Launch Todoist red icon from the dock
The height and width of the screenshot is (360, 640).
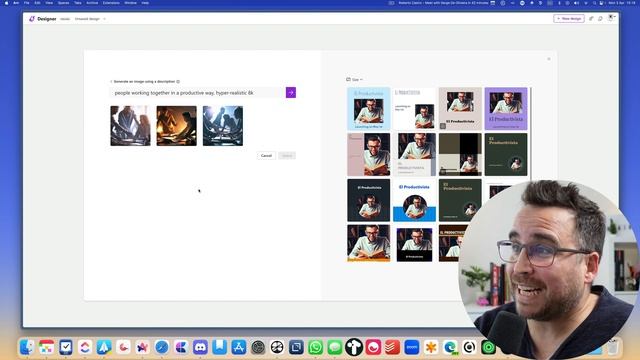393,347
